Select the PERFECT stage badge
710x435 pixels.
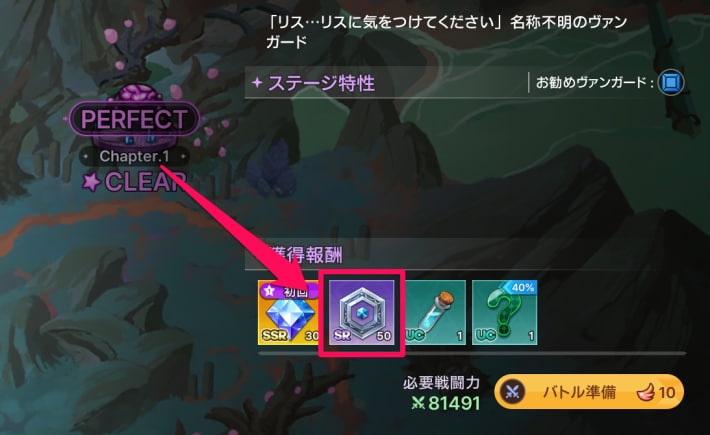[134, 119]
